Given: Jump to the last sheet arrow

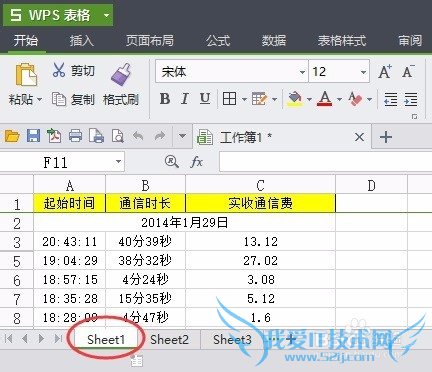Looking at the screenshot, I should click(58, 339).
